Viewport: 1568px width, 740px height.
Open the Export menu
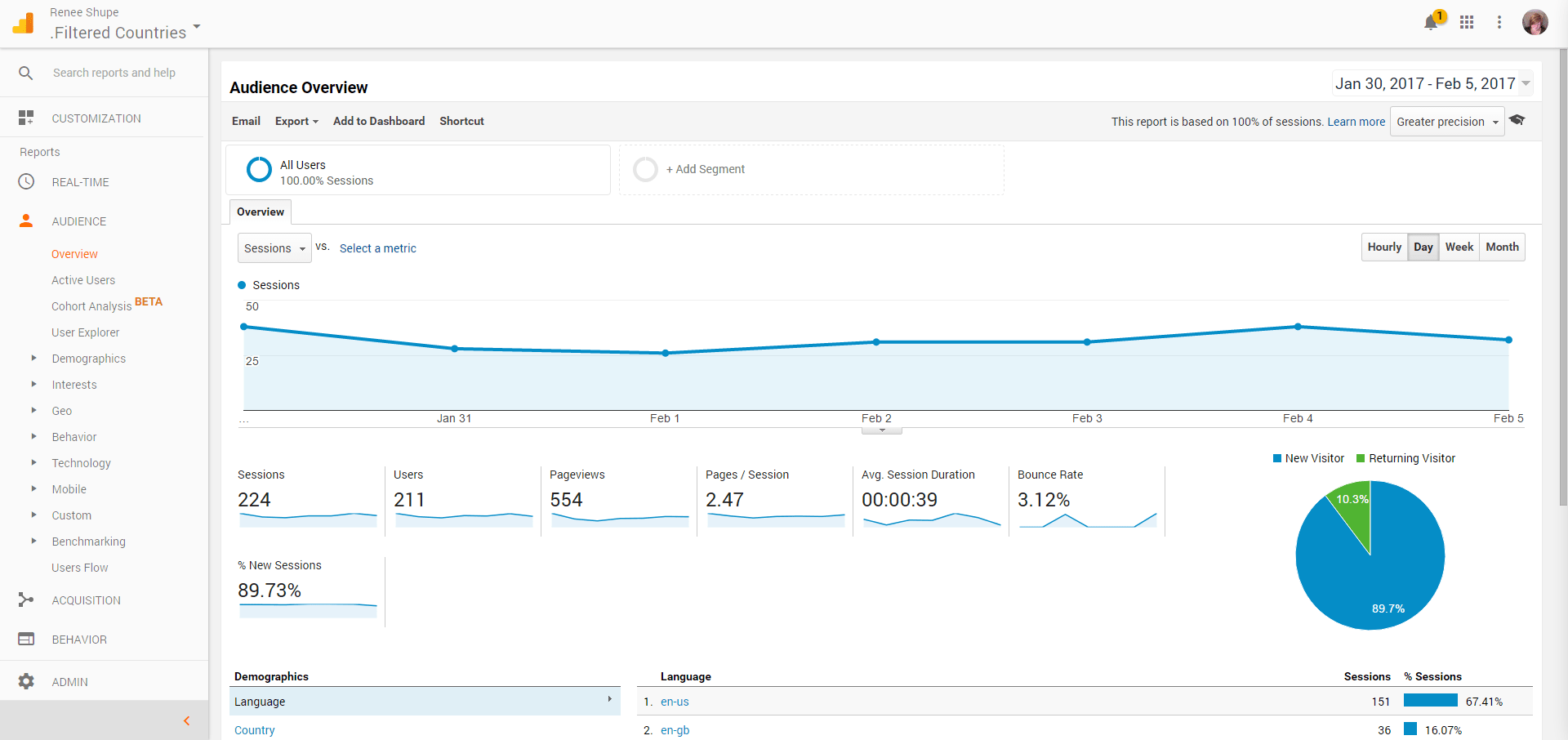pos(296,121)
